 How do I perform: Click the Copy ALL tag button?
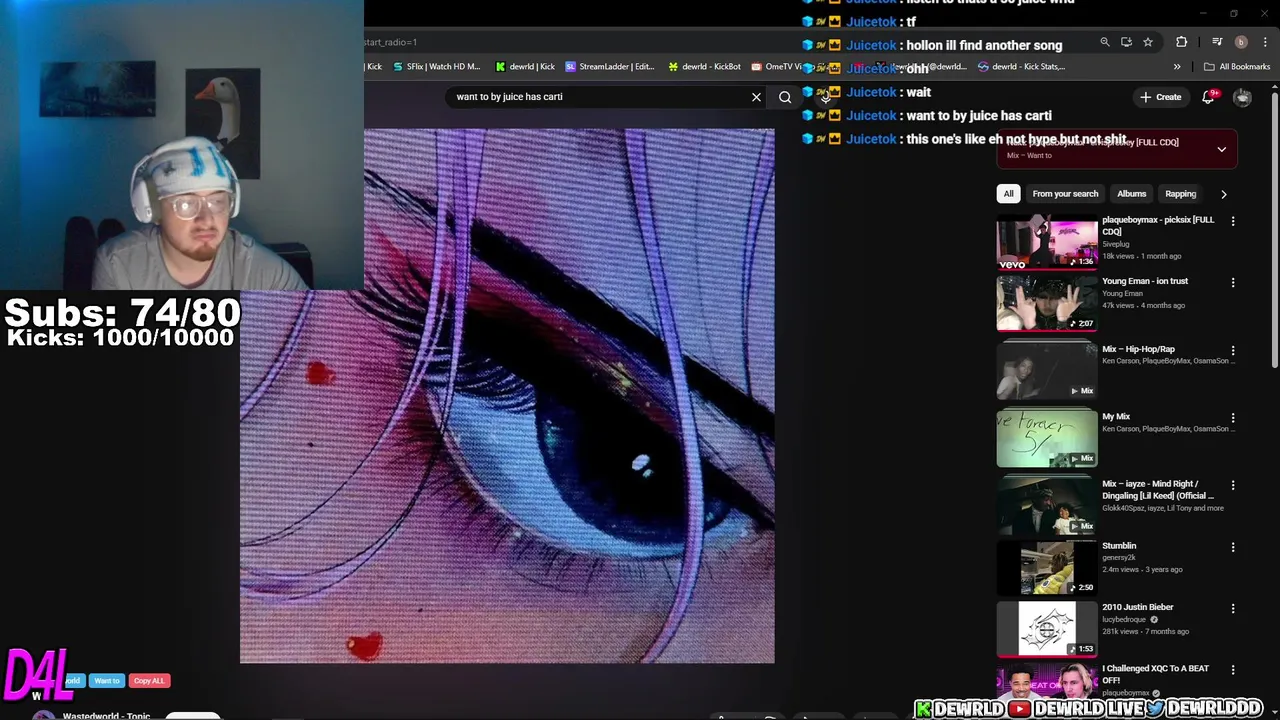pyautogui.click(x=149, y=681)
